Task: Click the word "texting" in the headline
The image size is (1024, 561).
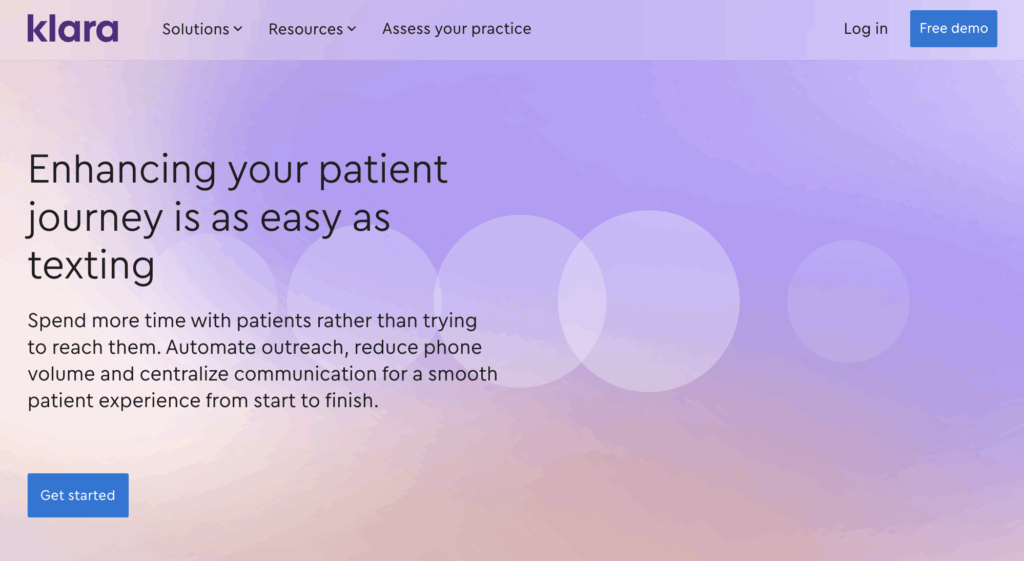Action: [x=91, y=266]
